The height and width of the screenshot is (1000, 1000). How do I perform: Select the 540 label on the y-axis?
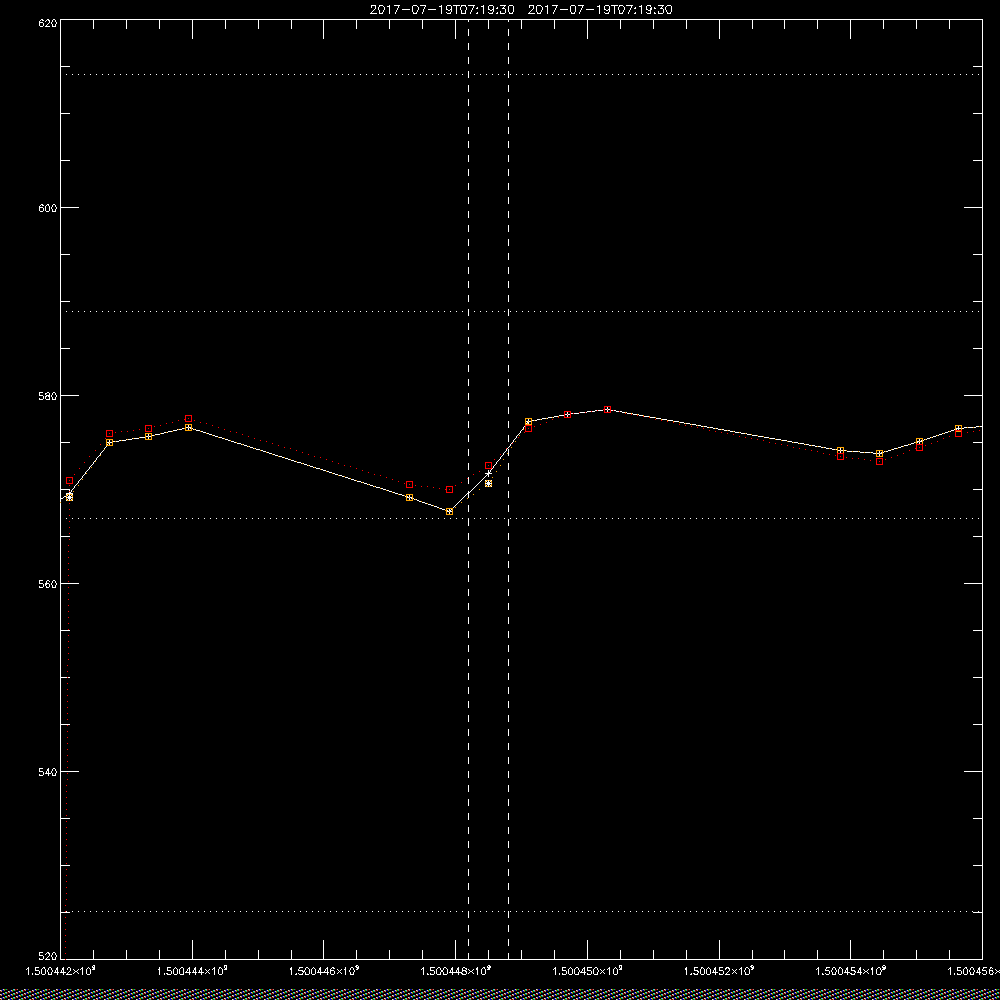point(48,772)
